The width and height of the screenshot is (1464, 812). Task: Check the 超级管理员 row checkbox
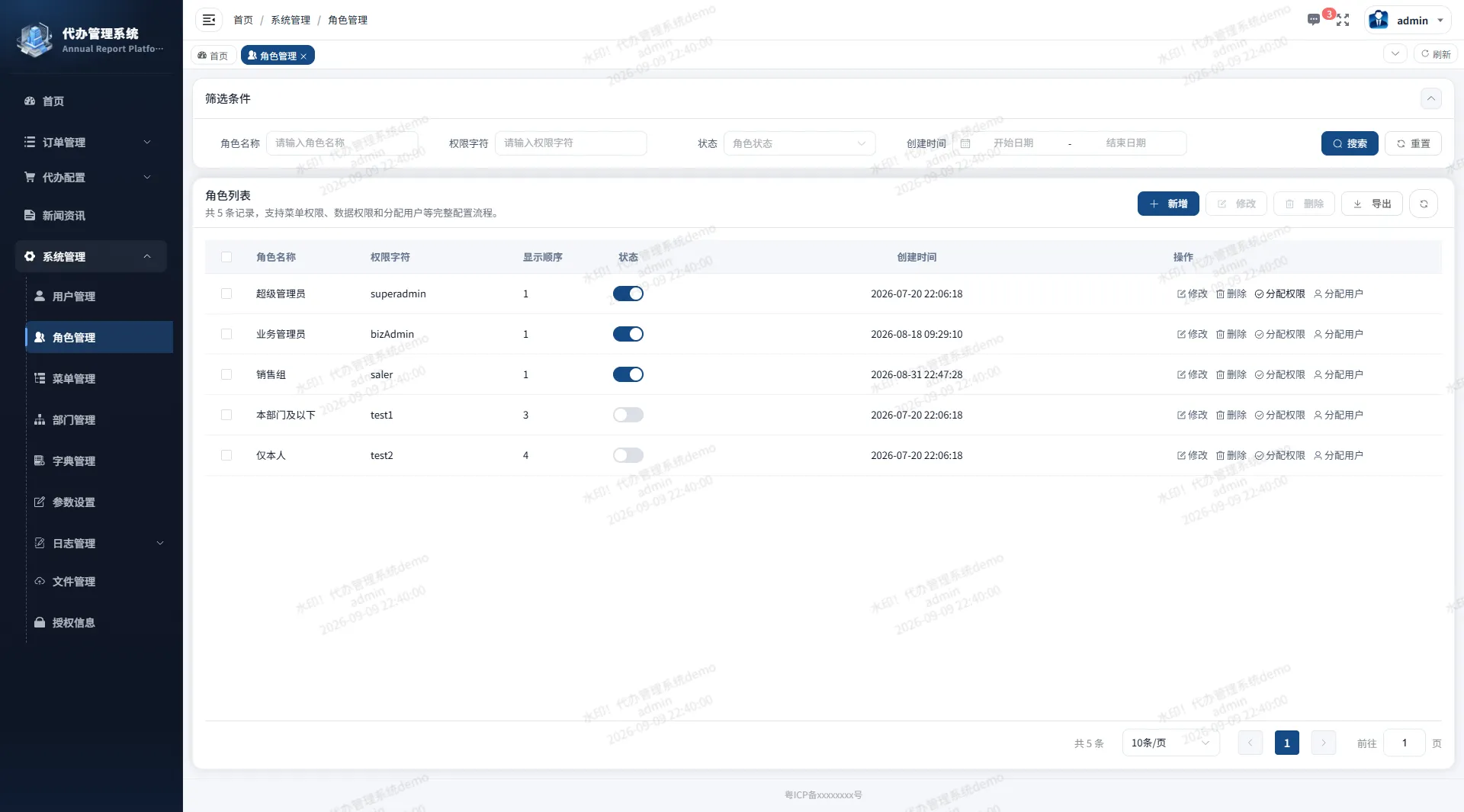click(x=226, y=294)
